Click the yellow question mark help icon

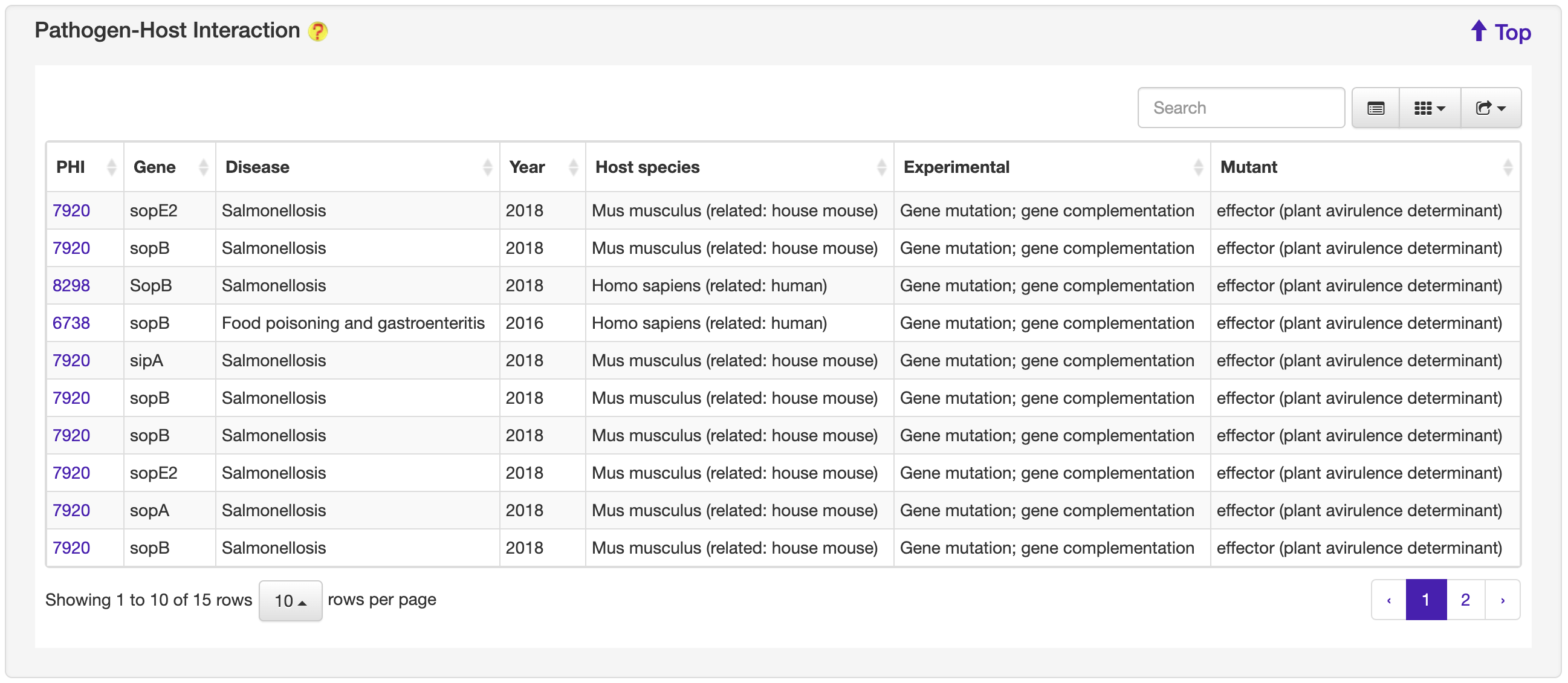[317, 31]
